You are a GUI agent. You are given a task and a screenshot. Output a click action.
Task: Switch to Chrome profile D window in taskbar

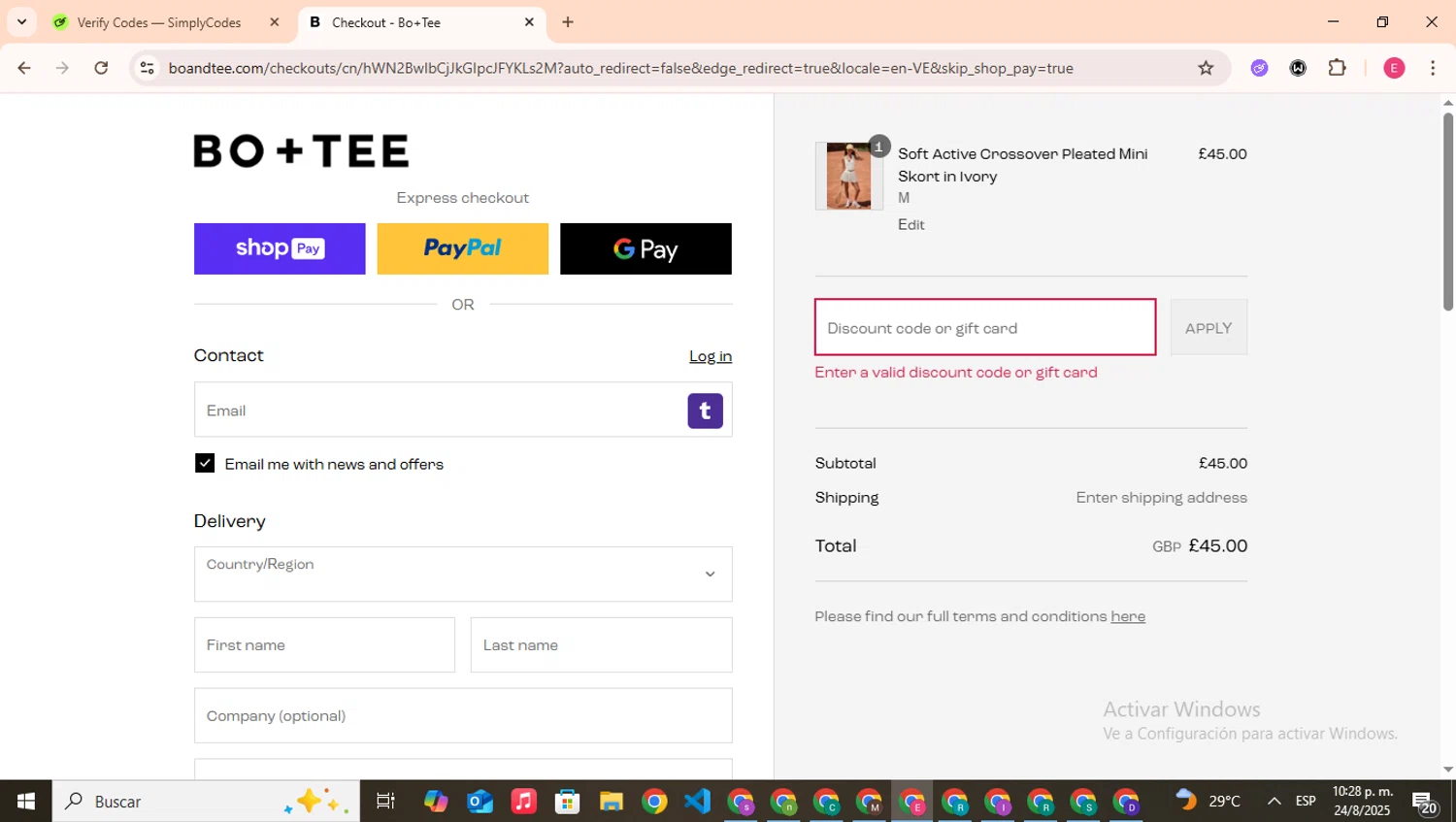tap(1126, 801)
